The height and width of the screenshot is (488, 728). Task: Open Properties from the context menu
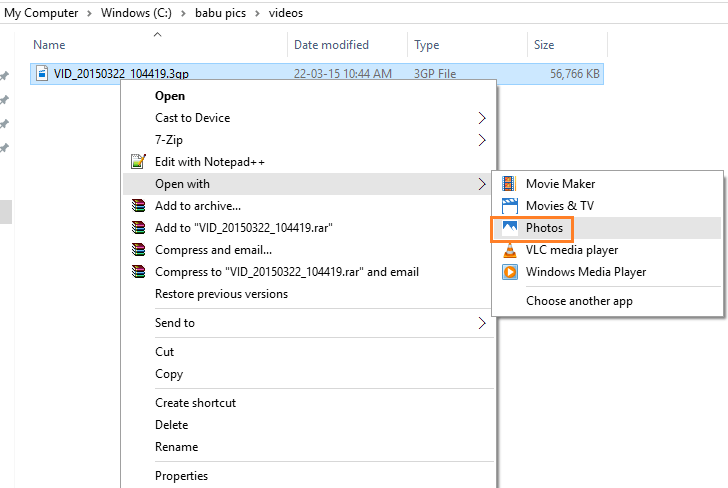click(309, 475)
